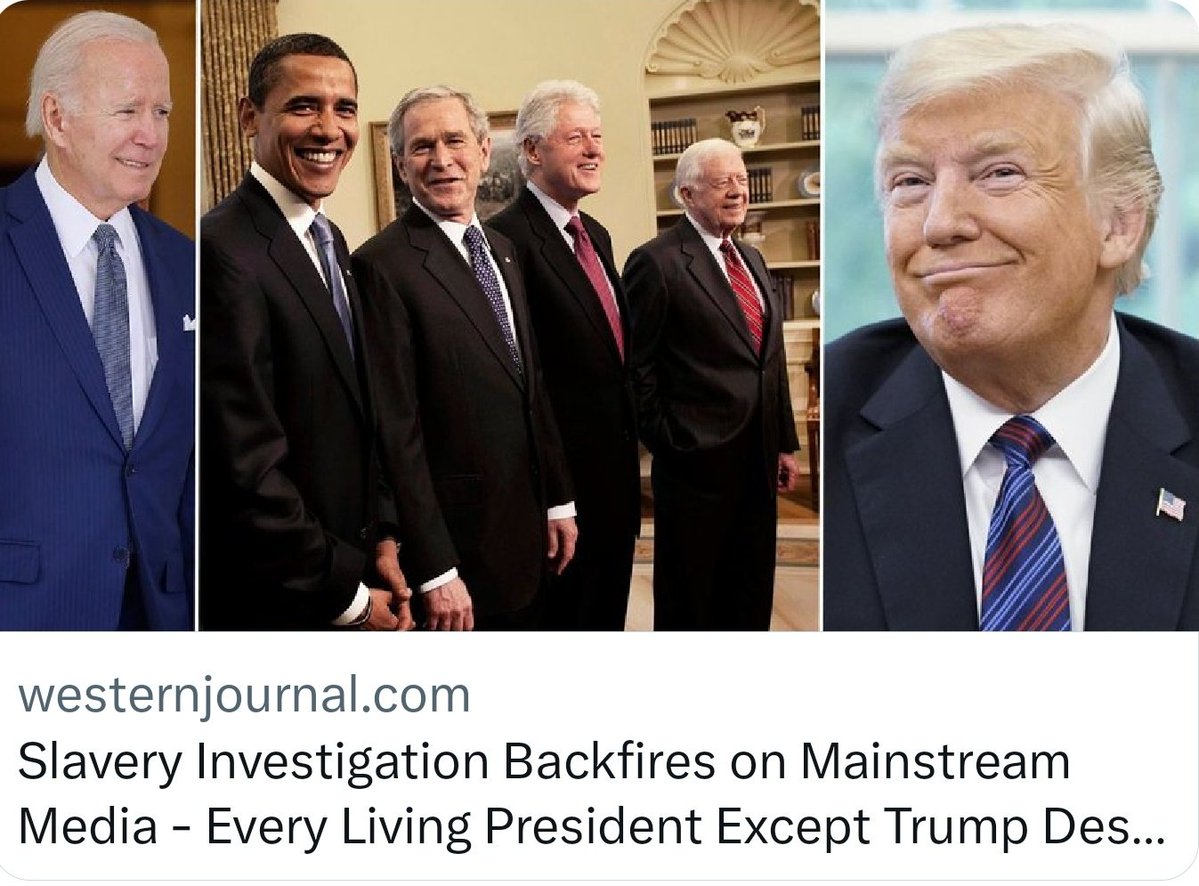The height and width of the screenshot is (886, 1199).
Task: Click the headline line starting "Media - Every Living"
Action: [590, 827]
